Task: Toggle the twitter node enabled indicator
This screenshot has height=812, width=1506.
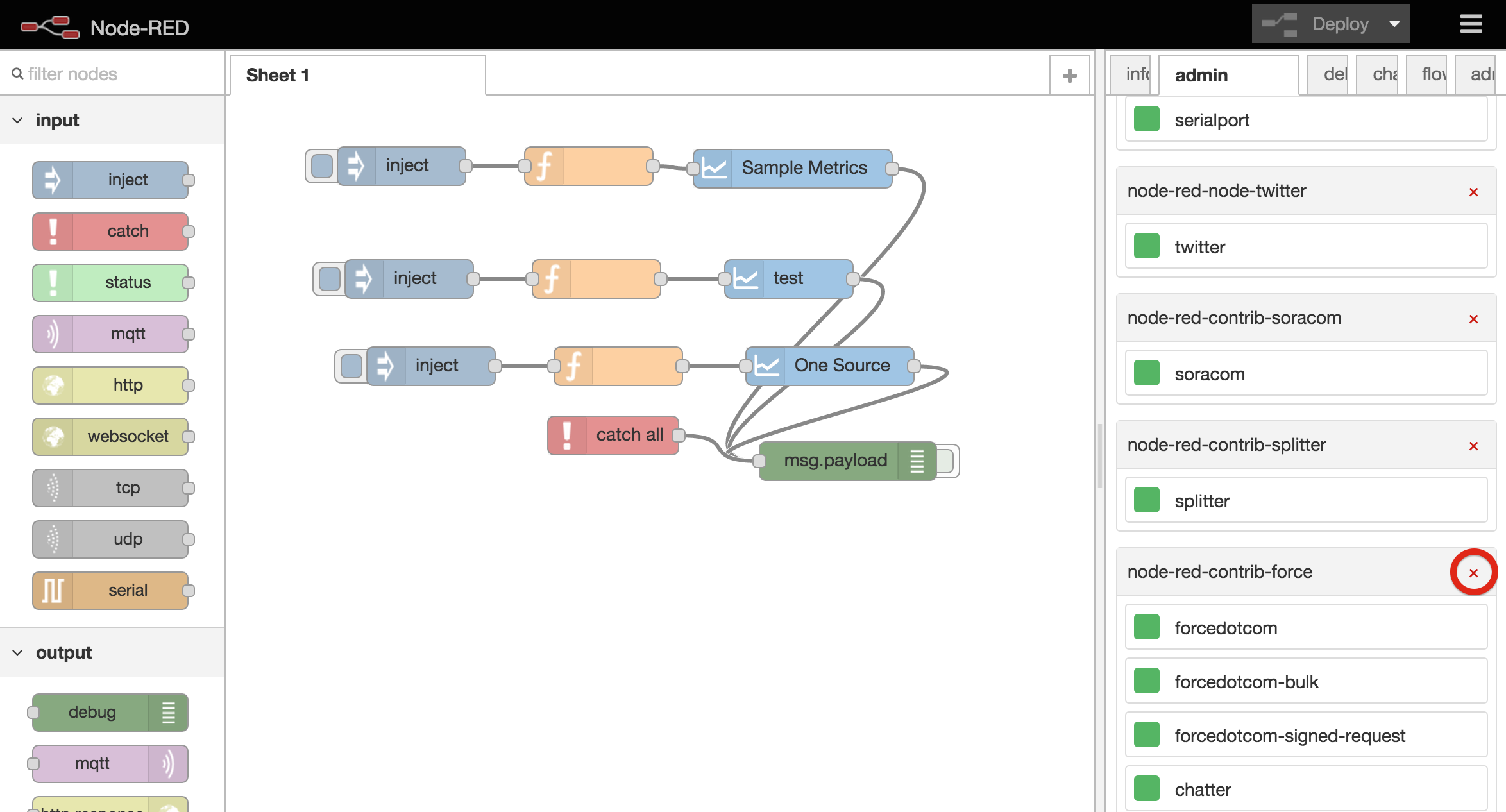Action: coord(1147,246)
